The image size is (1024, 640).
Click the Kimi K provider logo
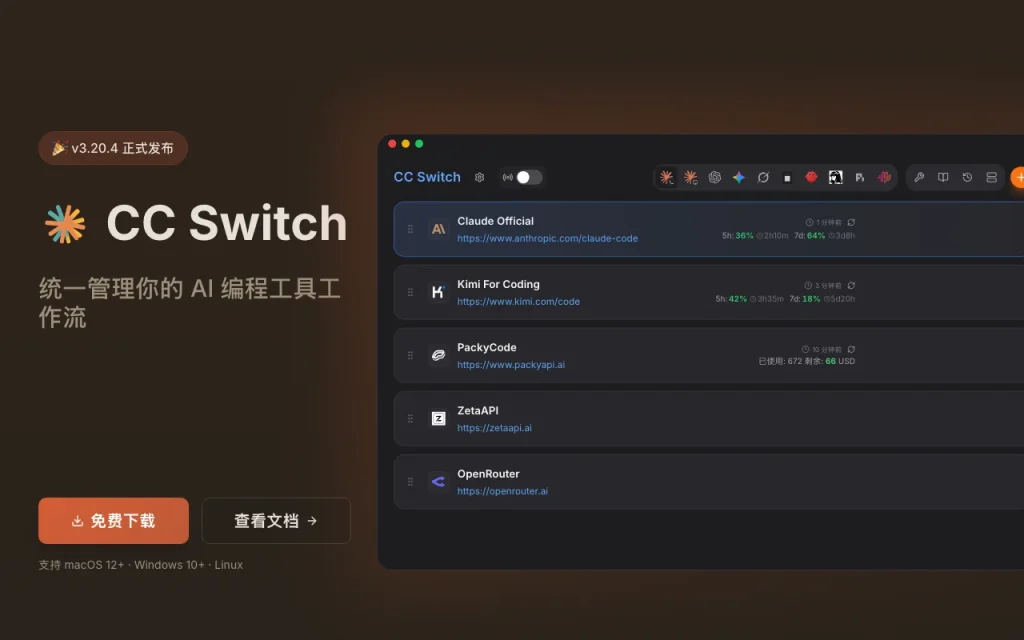(438, 292)
